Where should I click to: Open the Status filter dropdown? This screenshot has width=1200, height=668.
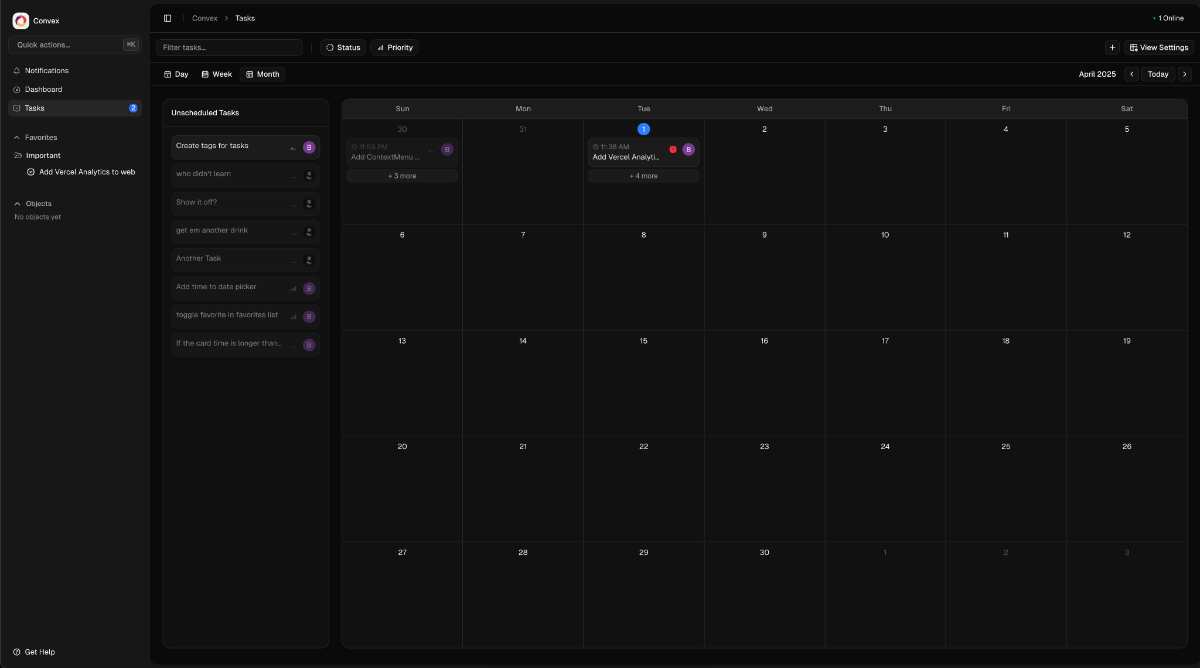[x=343, y=47]
